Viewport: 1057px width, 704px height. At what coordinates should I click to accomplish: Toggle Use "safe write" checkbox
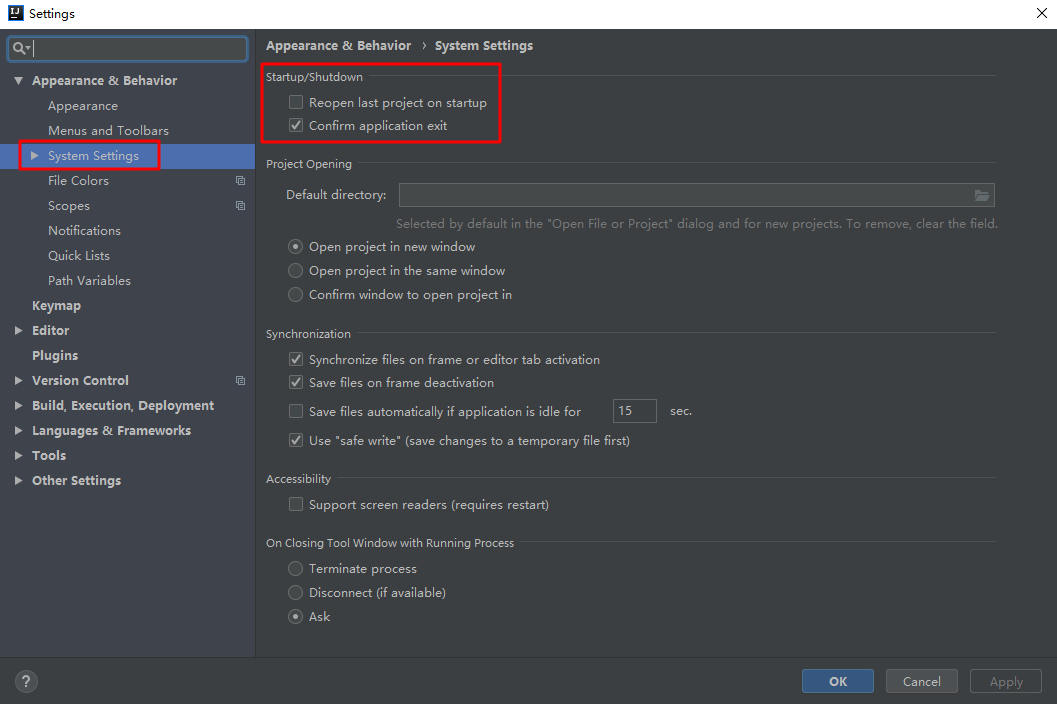click(x=295, y=440)
